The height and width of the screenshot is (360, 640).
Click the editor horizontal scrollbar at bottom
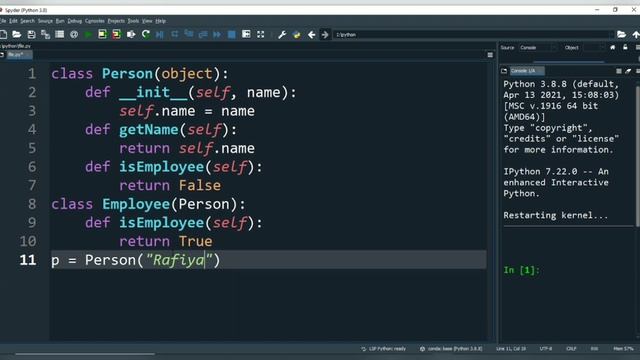85,355
